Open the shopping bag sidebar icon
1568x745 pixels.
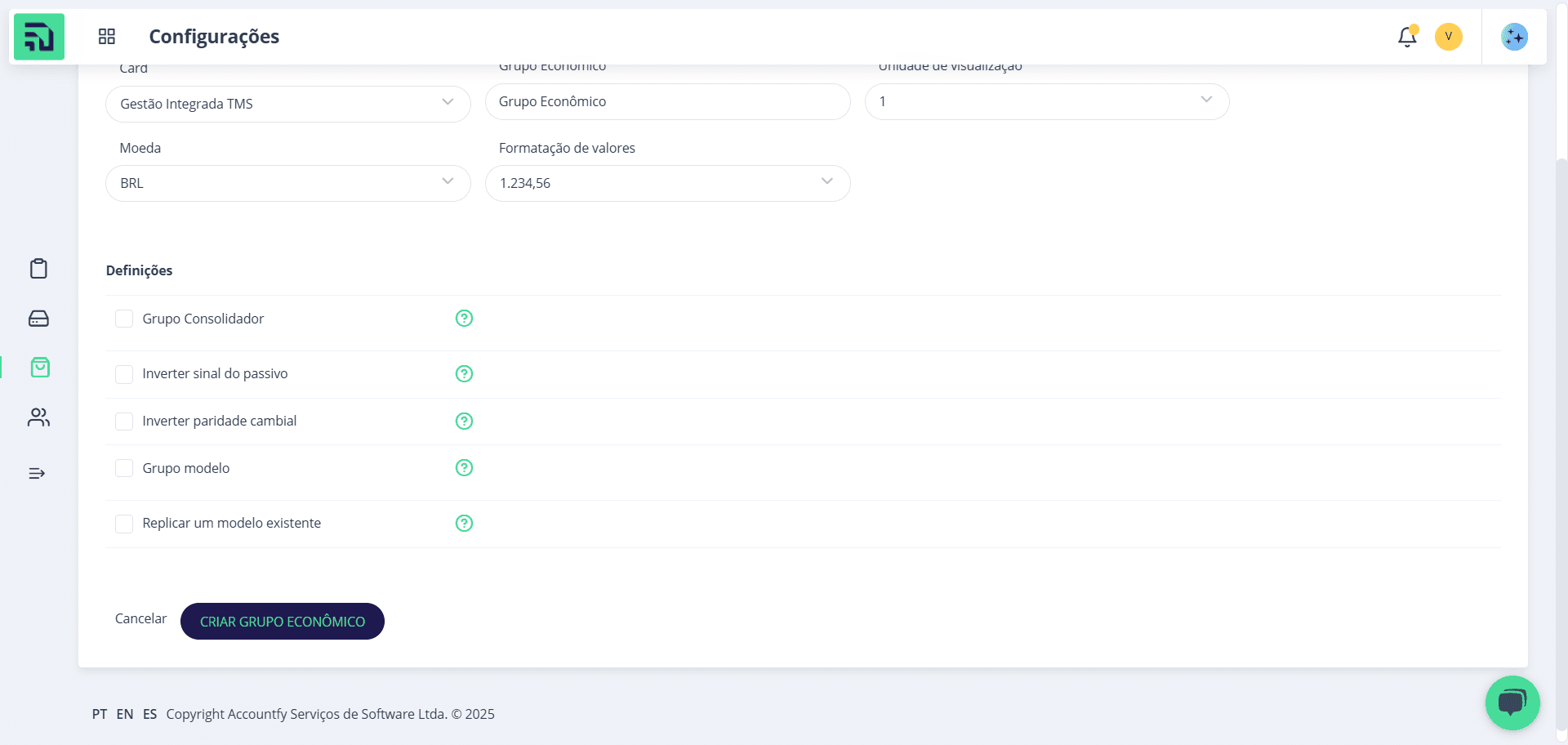(40, 368)
